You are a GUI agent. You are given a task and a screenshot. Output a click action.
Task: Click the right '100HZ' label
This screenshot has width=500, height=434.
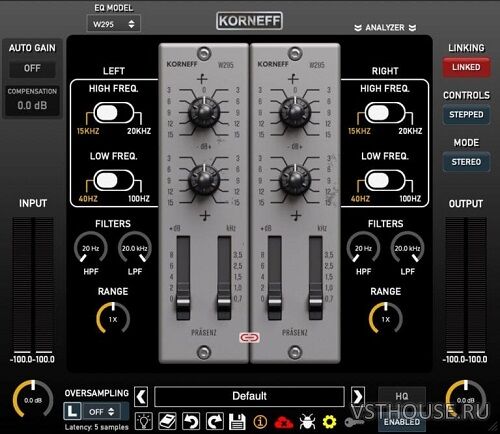[x=410, y=199]
